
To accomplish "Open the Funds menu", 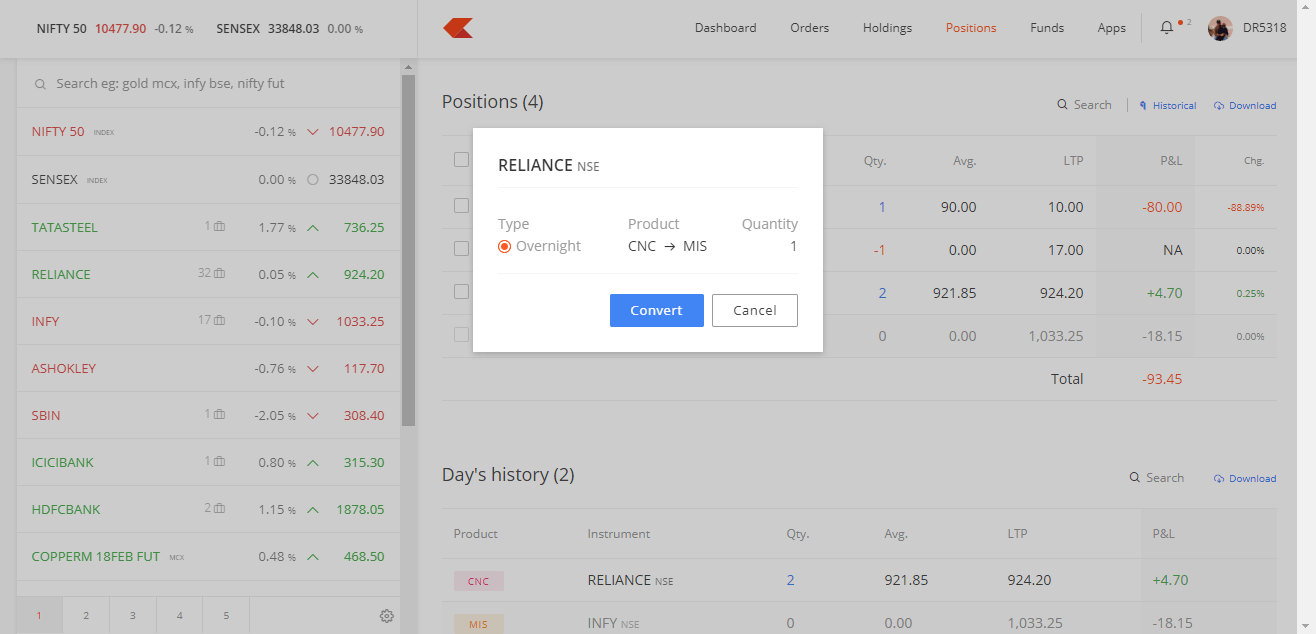I will 1047,28.
